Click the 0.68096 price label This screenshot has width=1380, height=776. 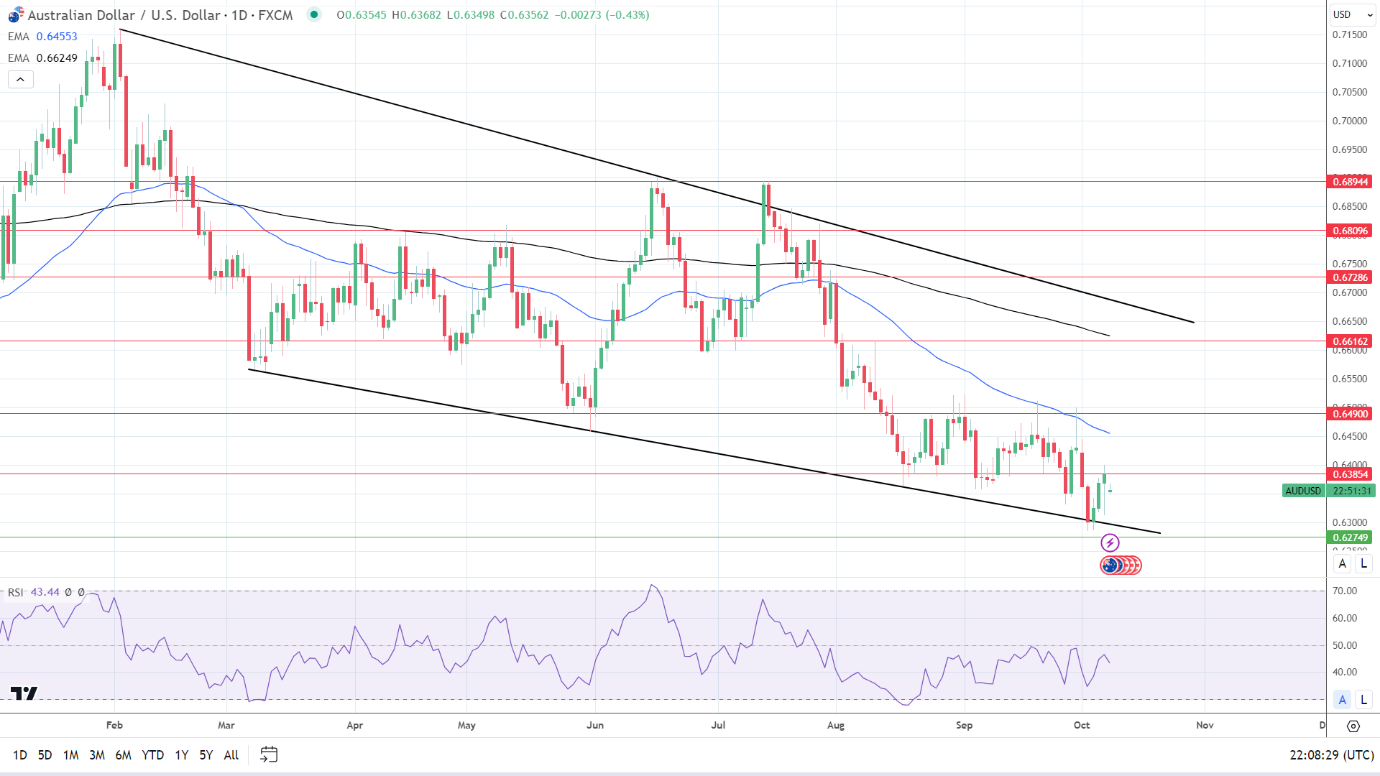coord(1350,231)
